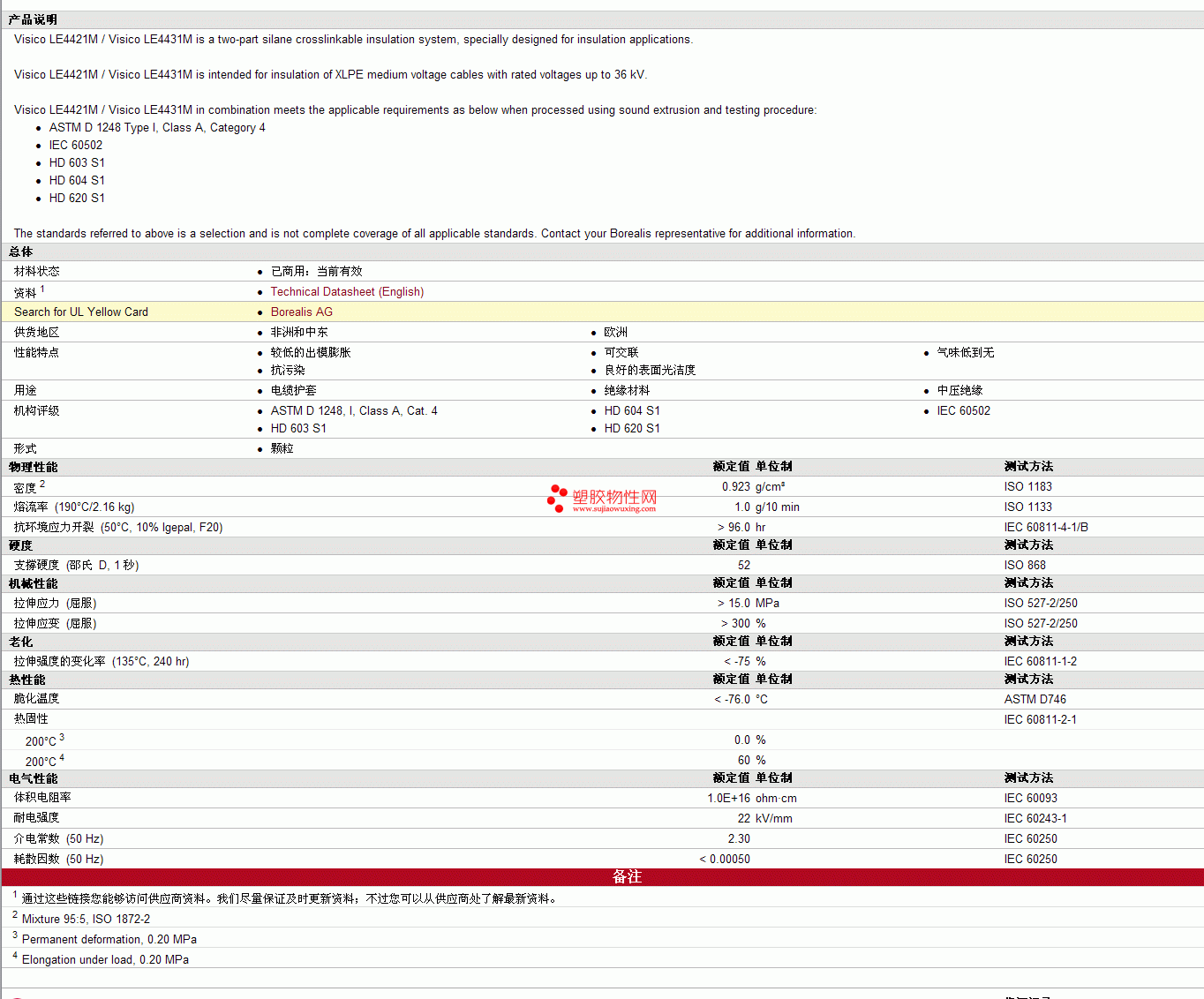This screenshot has width=1204, height=999.
Task: Select the 绝缘材料 usage entry
Action: [x=628, y=391]
